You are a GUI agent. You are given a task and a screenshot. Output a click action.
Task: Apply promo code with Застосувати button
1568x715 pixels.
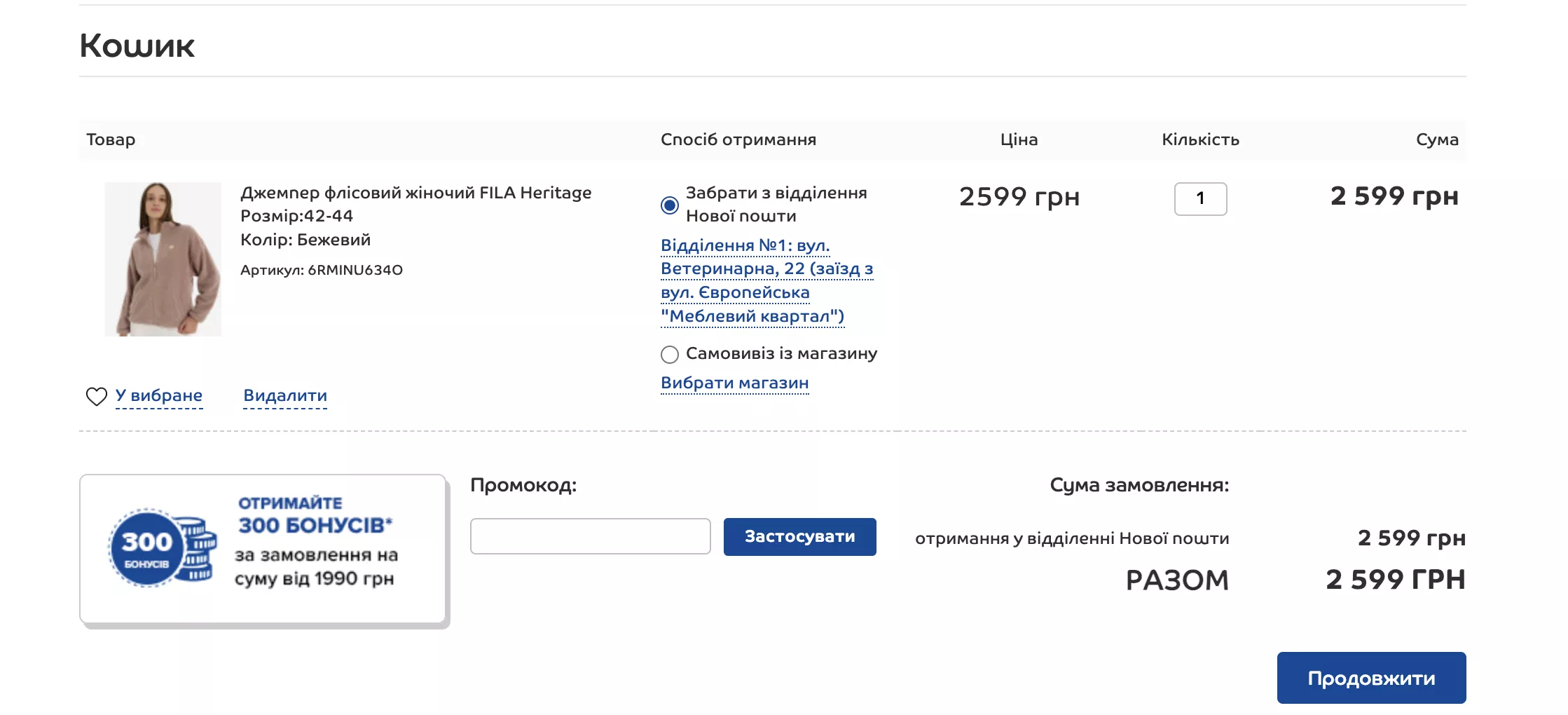coord(799,536)
